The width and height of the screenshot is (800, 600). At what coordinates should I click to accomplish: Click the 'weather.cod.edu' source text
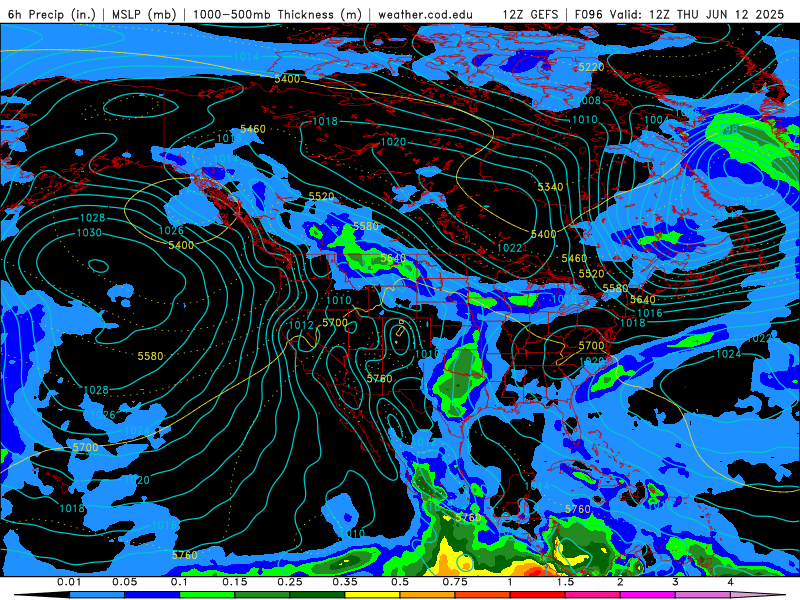(425, 14)
